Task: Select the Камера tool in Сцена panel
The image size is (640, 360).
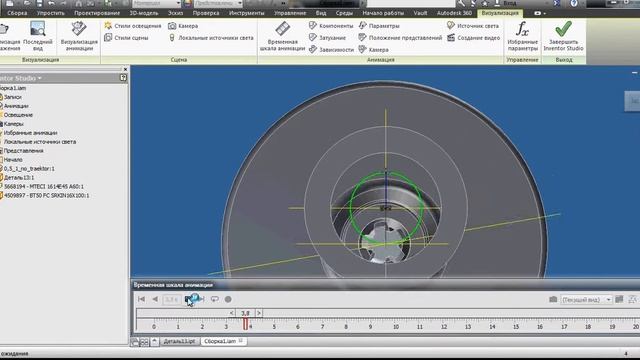Action: (183, 26)
